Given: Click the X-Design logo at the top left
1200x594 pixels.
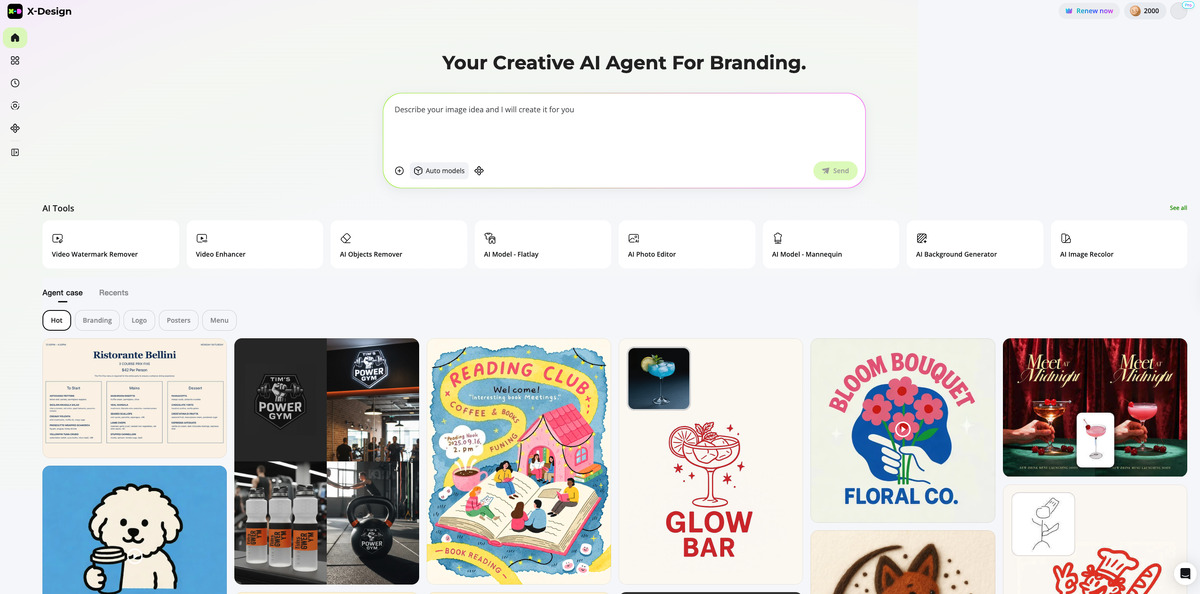Looking at the screenshot, I should (40, 11).
